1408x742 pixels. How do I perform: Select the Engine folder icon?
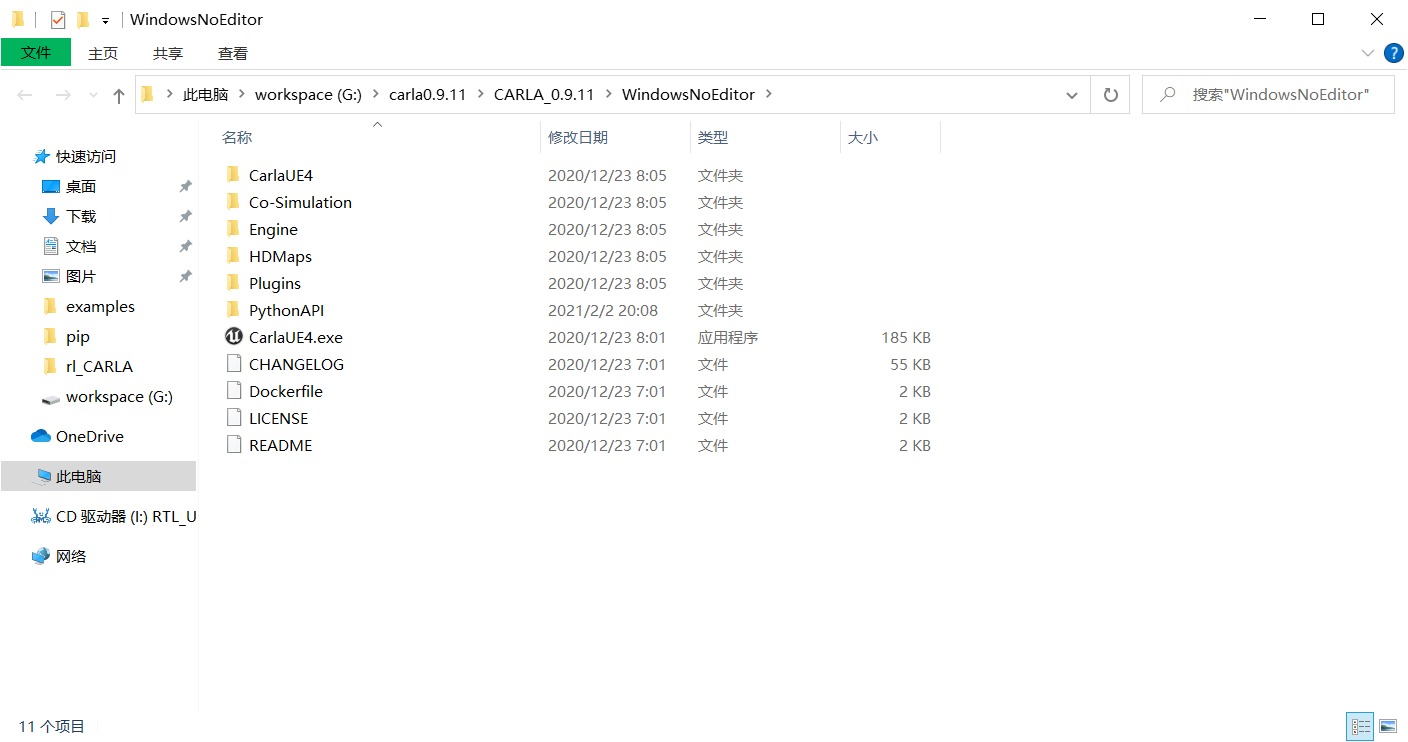point(233,229)
